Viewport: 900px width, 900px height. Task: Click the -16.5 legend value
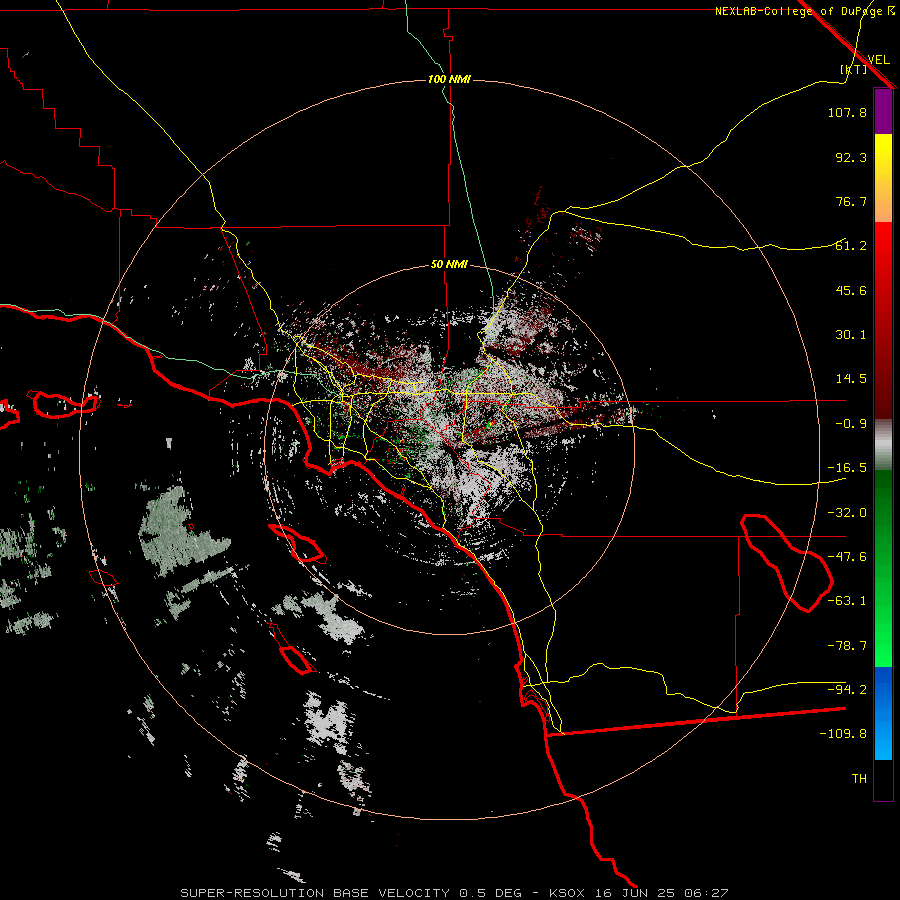tap(847, 468)
